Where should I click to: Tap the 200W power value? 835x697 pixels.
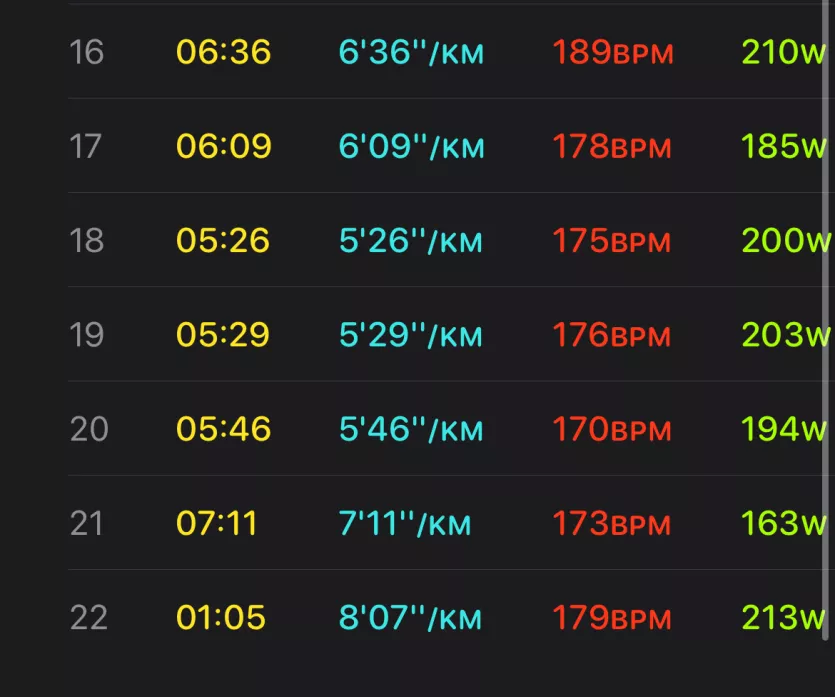(785, 241)
